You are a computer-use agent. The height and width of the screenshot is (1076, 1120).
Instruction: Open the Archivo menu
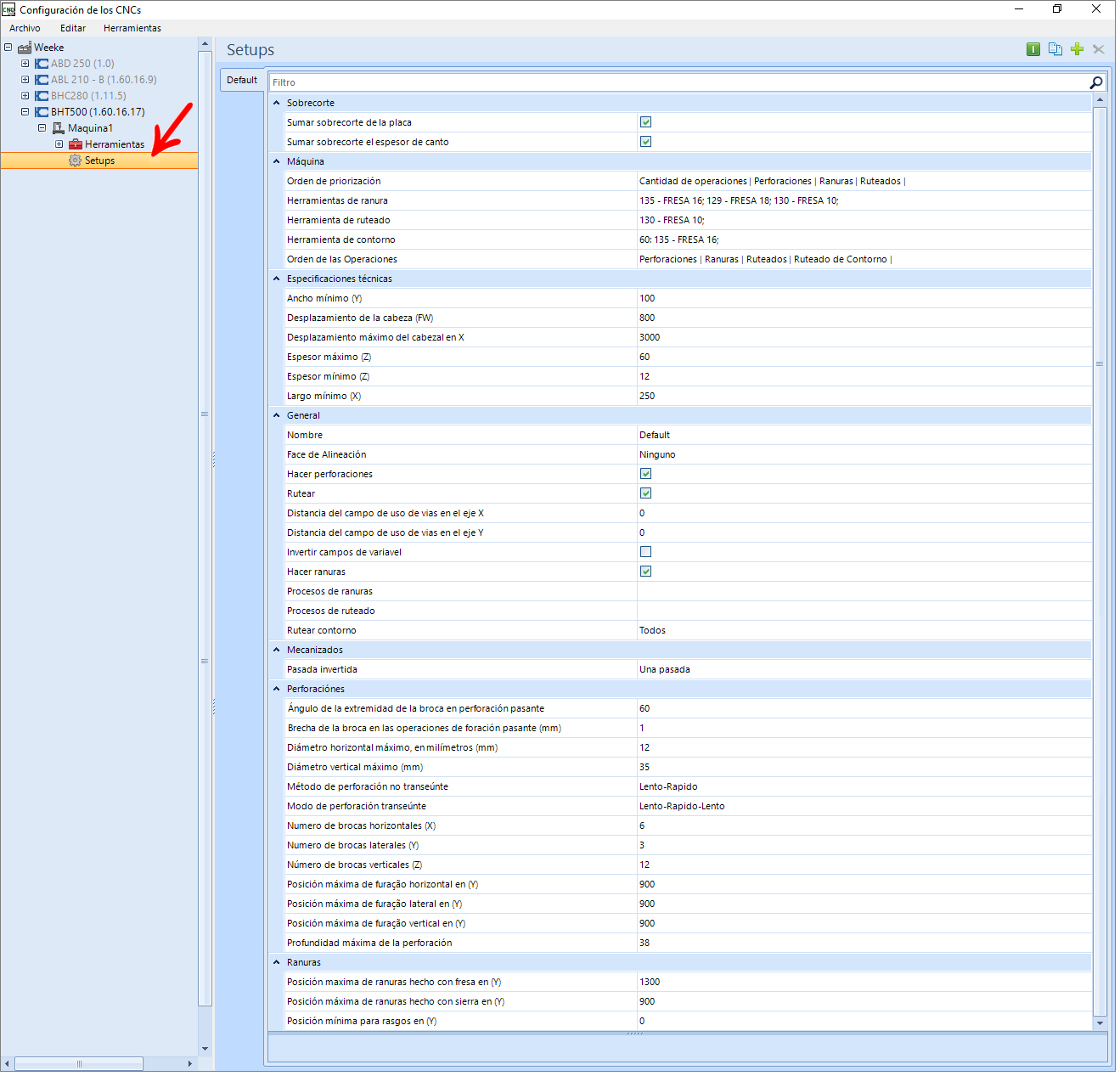pos(25,28)
